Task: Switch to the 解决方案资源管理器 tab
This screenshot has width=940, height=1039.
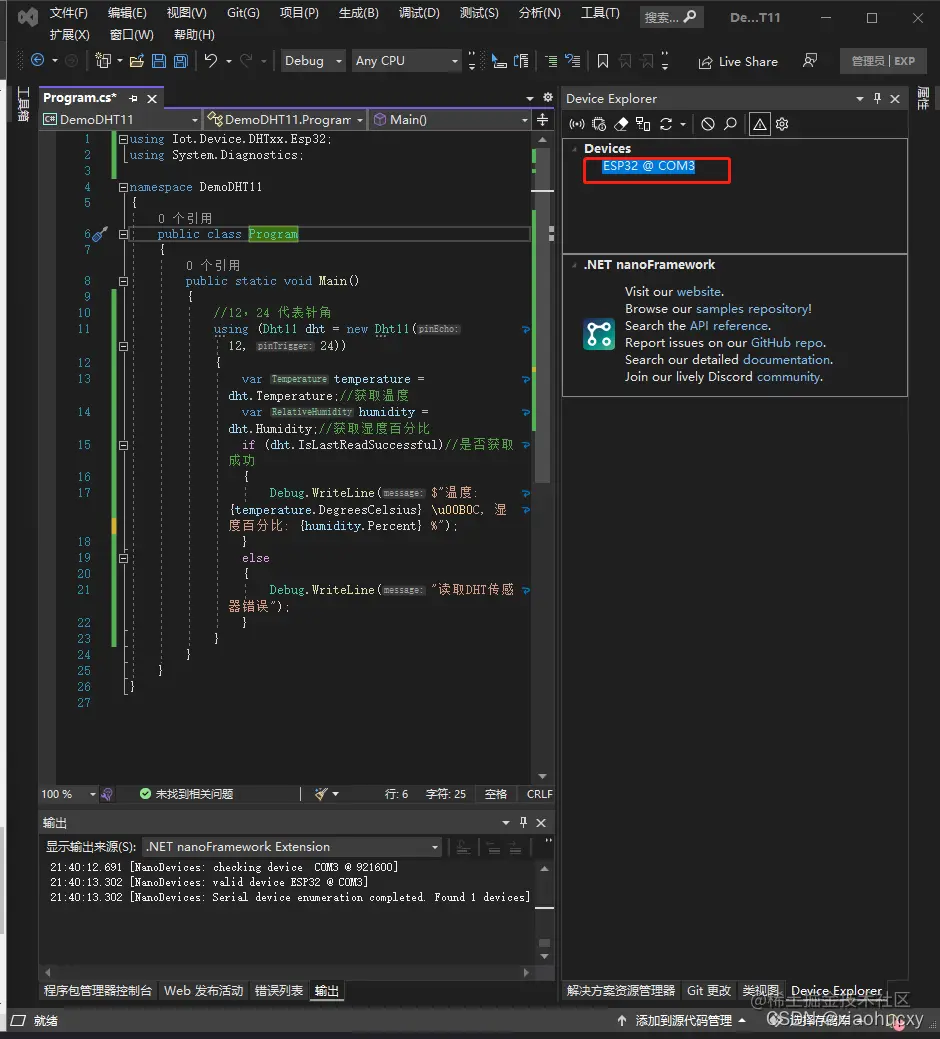Action: [621, 991]
